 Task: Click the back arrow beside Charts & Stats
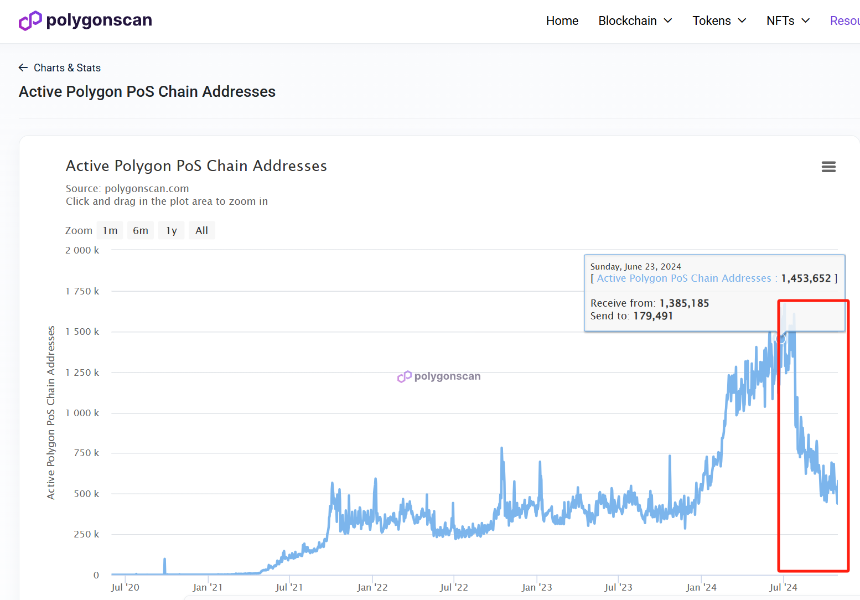point(23,67)
